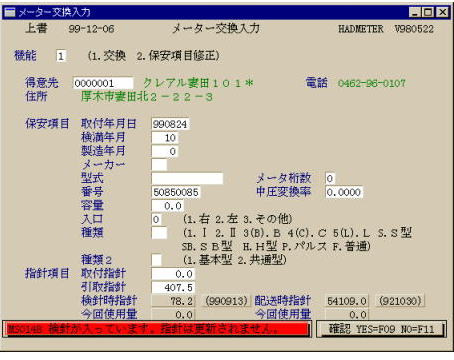Select the 引取指針 field showing 407.5

click(173, 287)
